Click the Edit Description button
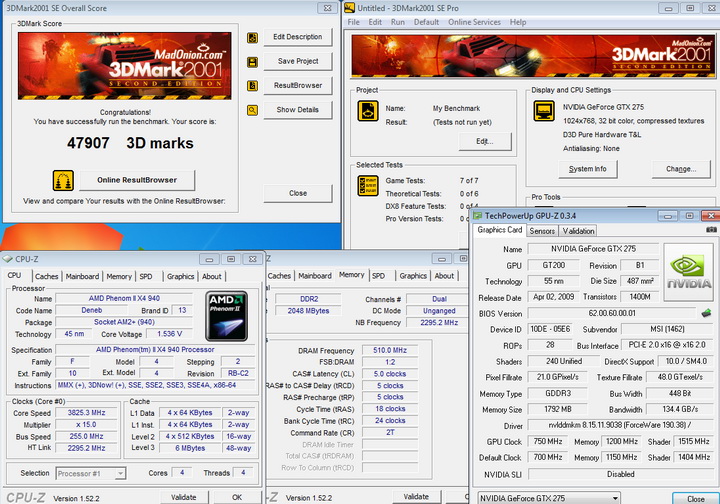The image size is (720, 504). coord(298,37)
